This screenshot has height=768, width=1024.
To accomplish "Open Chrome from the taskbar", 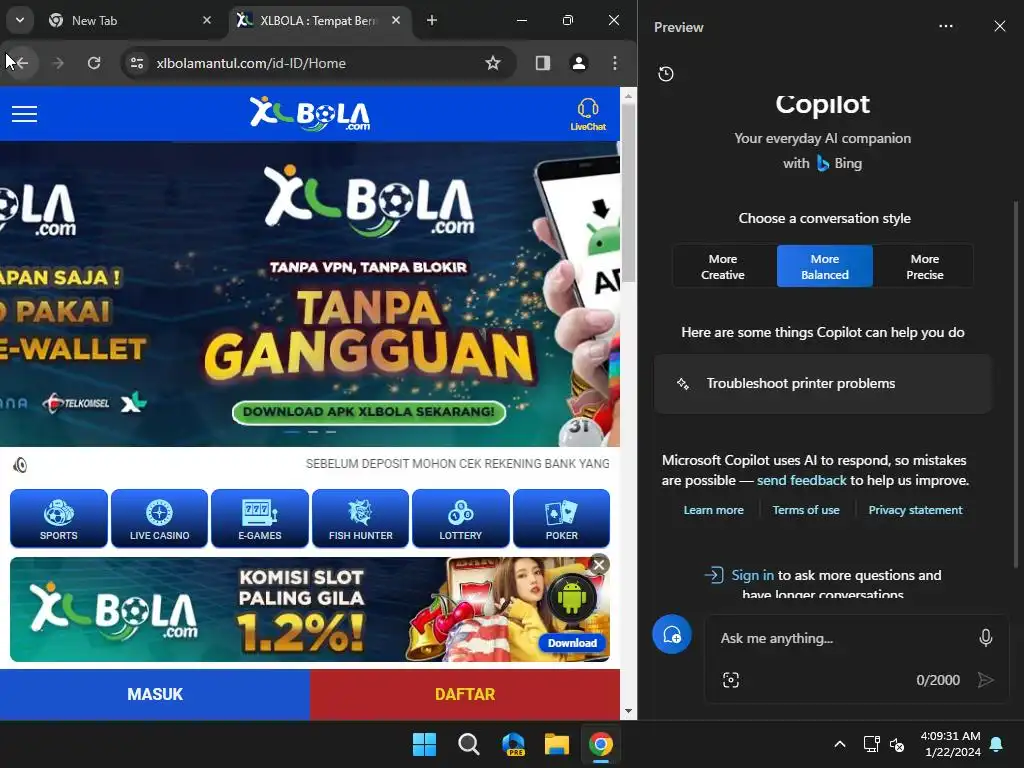I will tap(601, 744).
